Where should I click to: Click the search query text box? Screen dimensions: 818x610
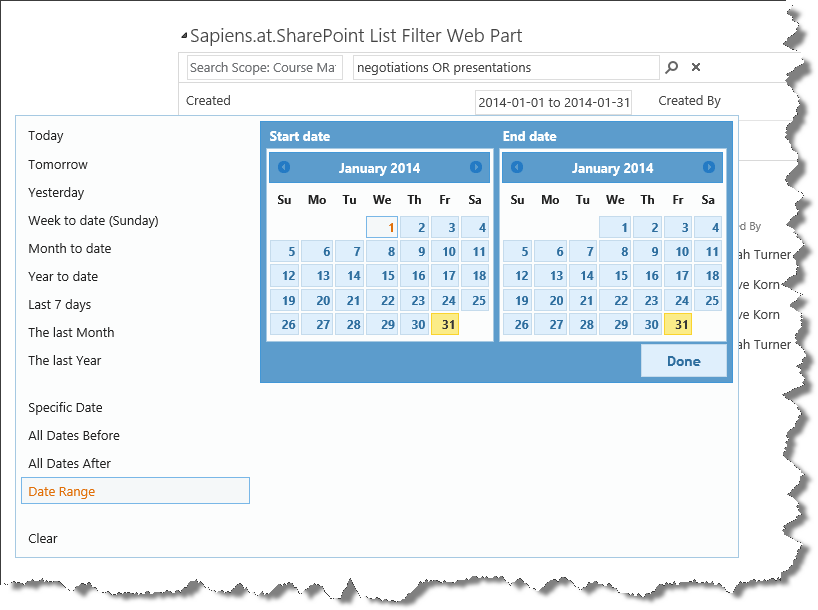506,67
